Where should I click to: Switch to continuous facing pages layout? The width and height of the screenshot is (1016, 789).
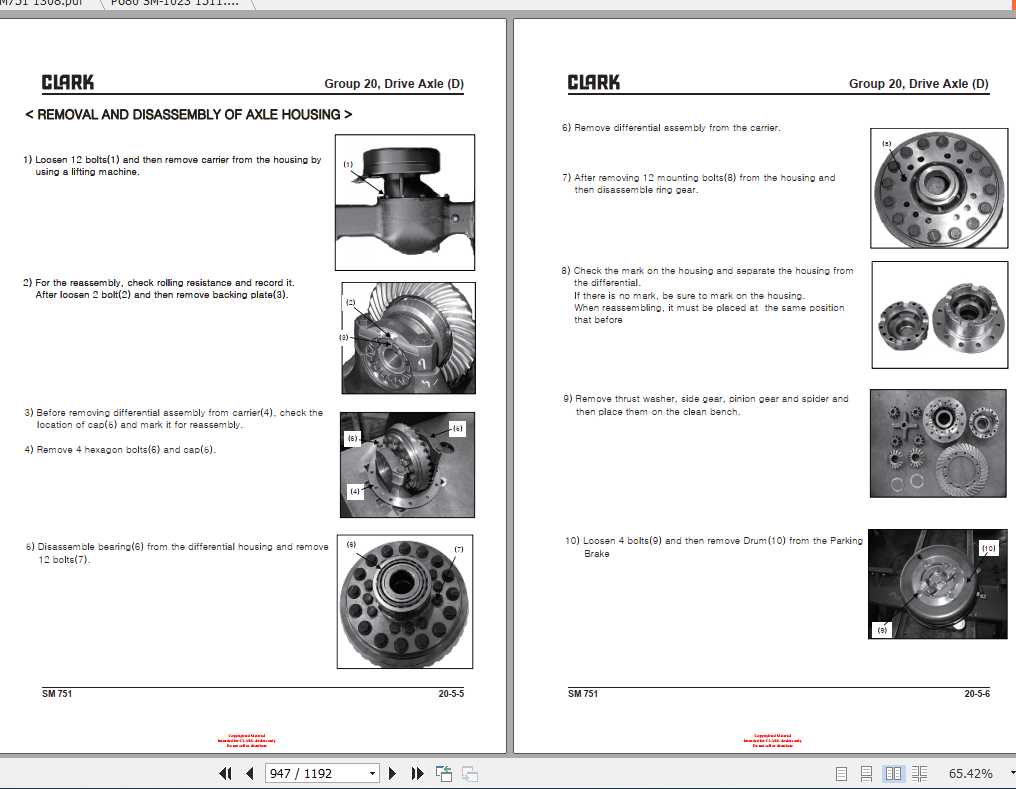919,773
